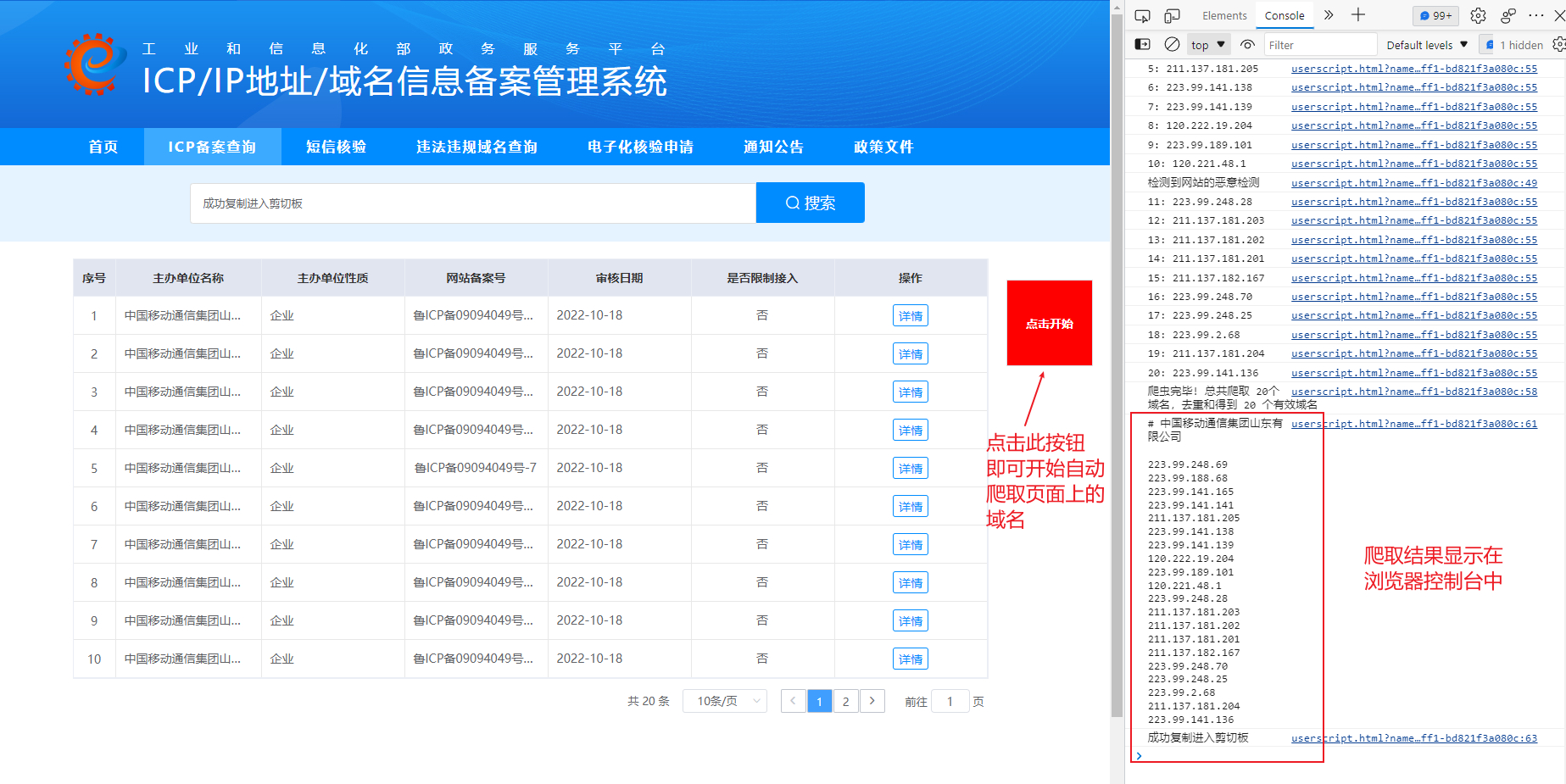Open DevTools more options ellipsis

1536,15
